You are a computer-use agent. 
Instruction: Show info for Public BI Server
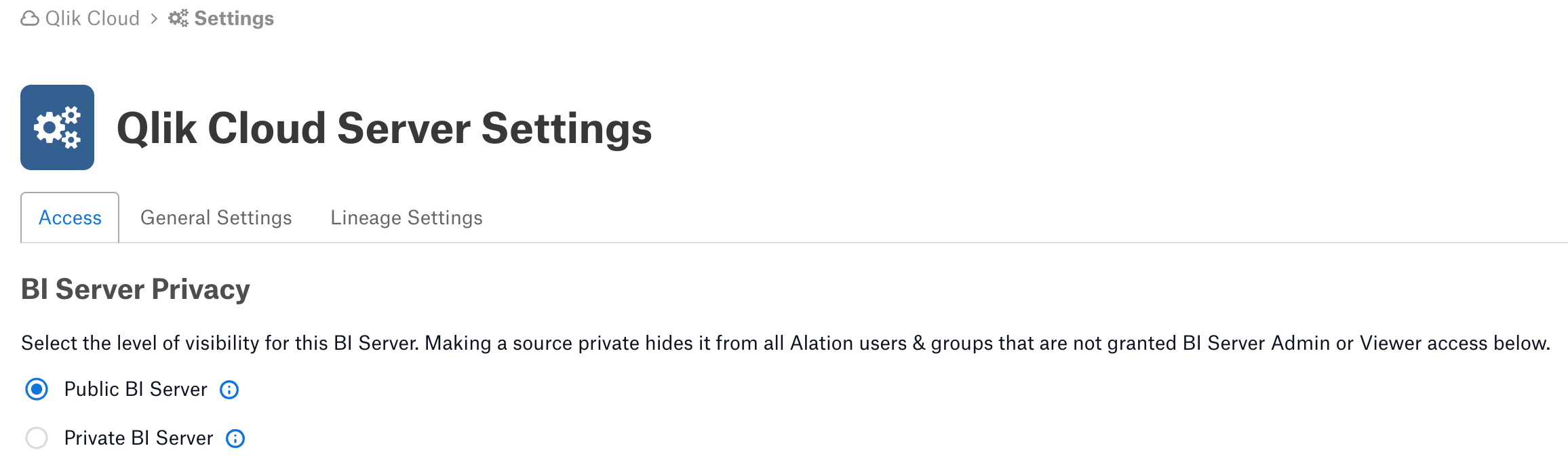229,390
